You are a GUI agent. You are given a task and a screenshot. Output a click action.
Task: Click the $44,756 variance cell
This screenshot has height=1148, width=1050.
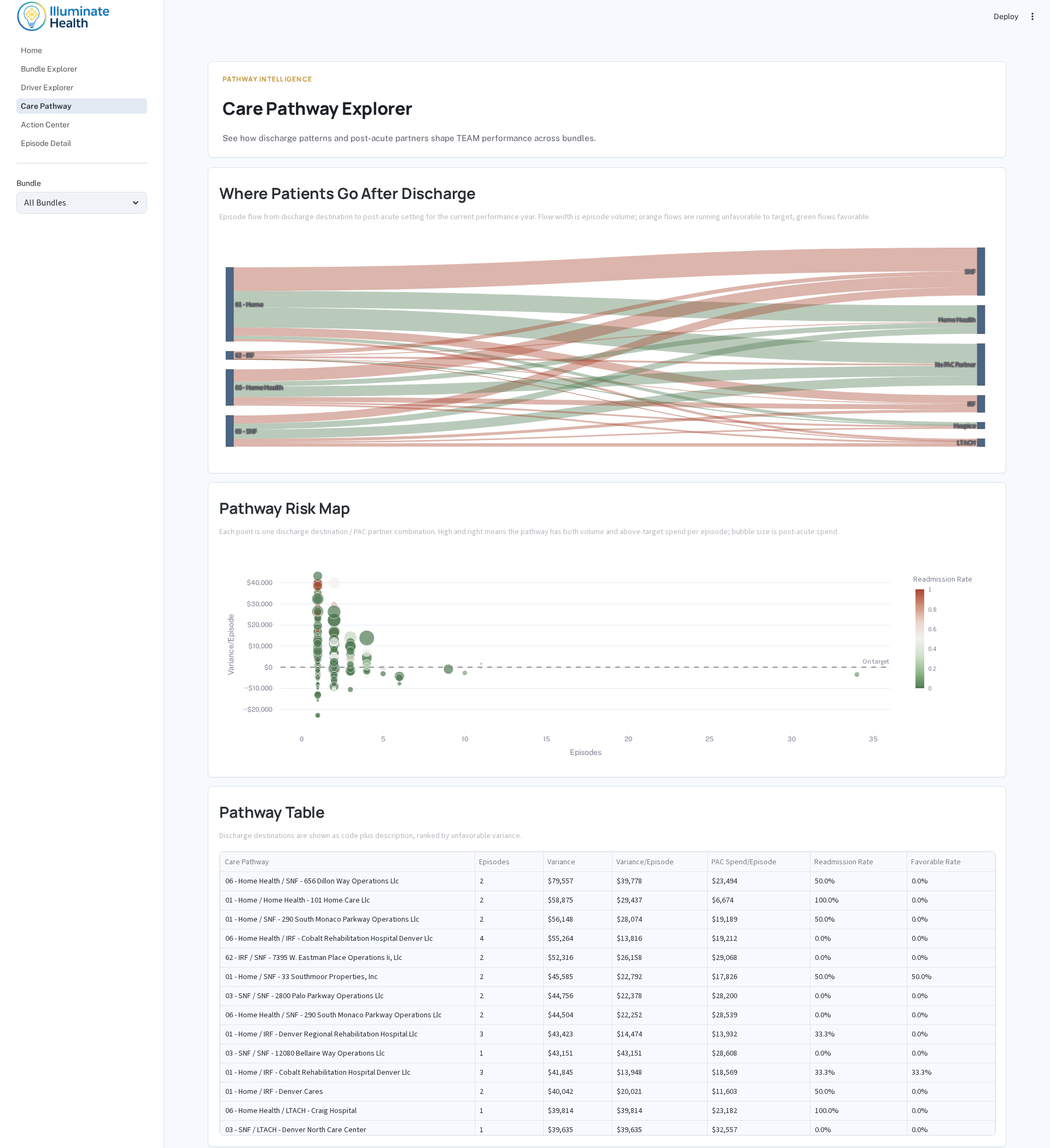(577, 996)
